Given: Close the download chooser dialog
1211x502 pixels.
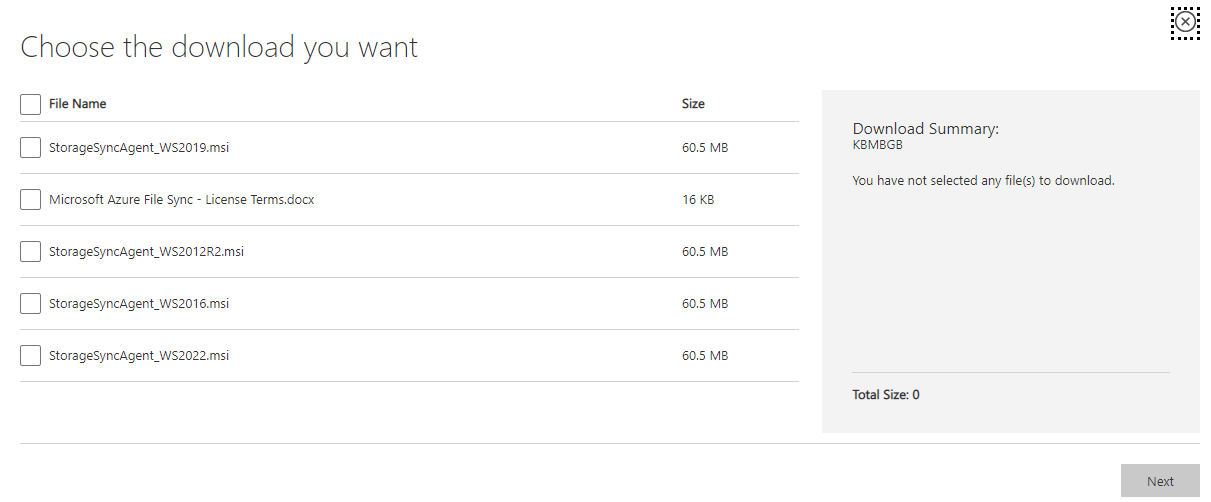Looking at the screenshot, I should [1185, 22].
